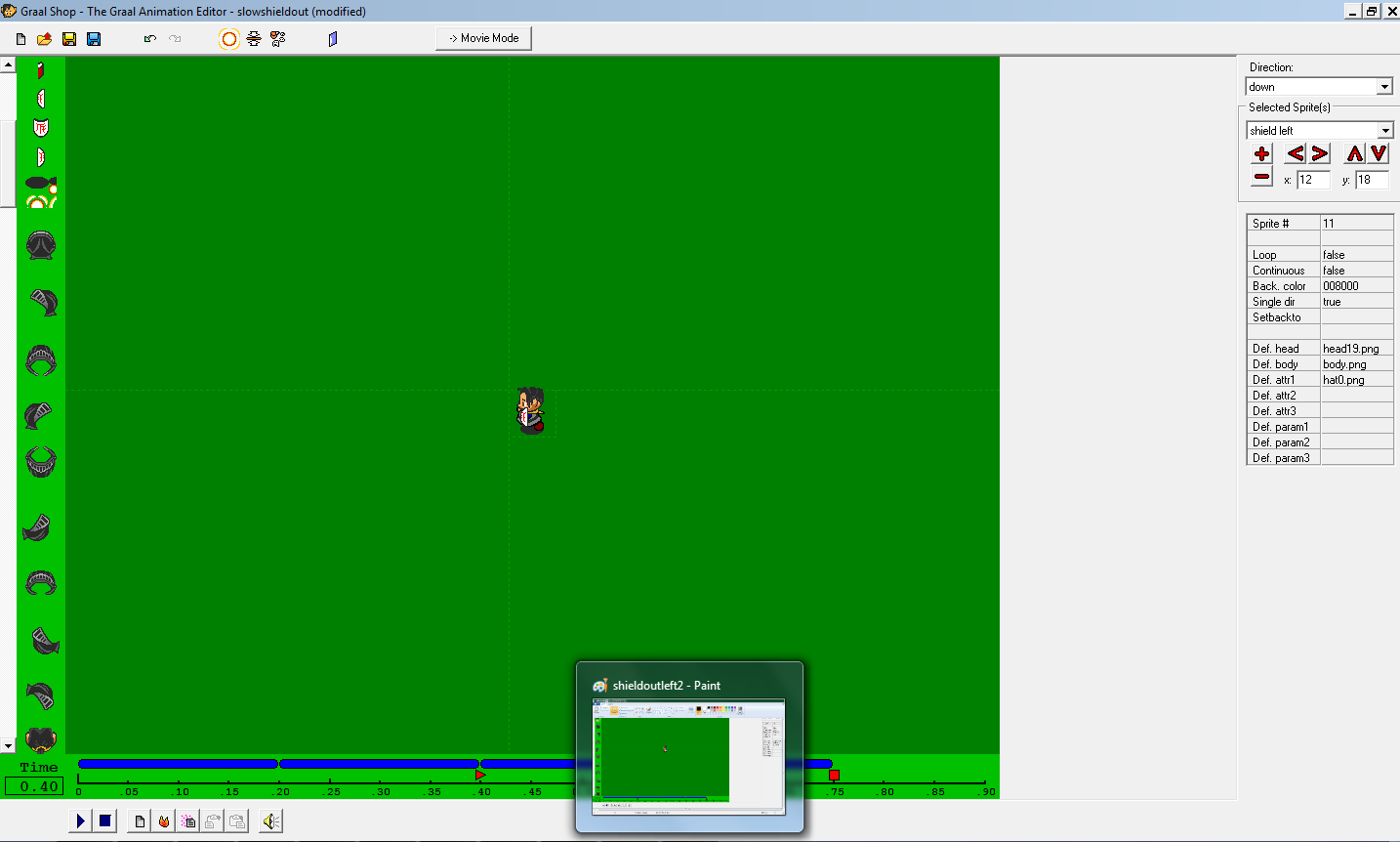The height and width of the screenshot is (842, 1400).
Task: Move sprite up with red arrow
Action: [1354, 153]
